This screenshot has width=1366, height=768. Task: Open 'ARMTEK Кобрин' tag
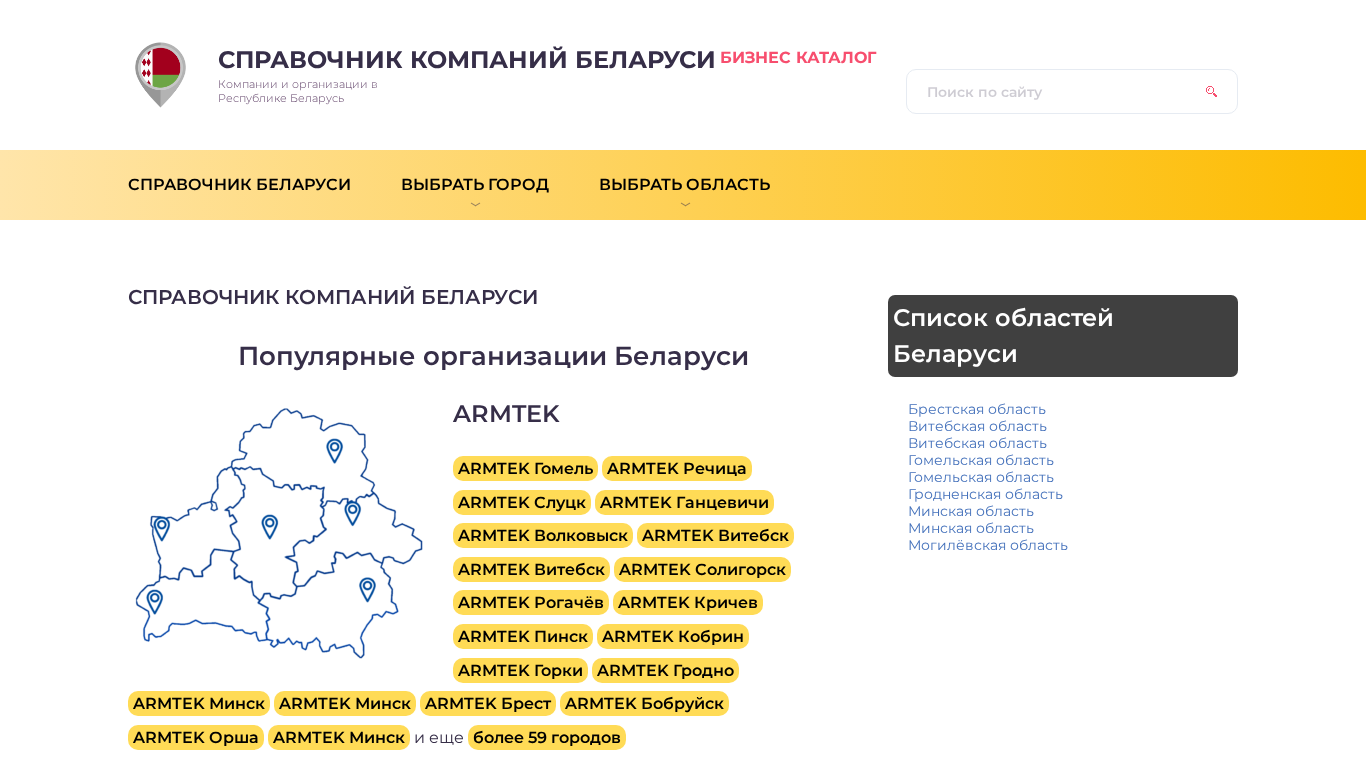(673, 637)
